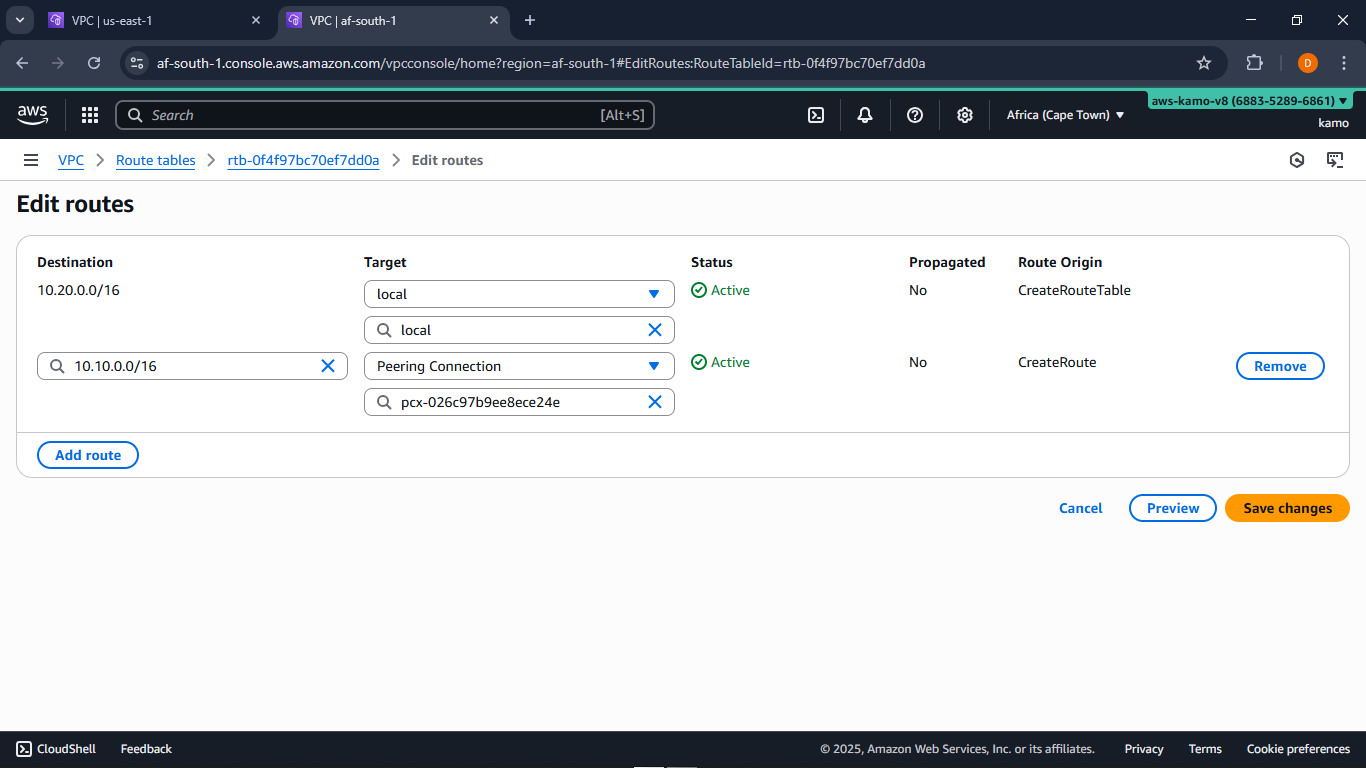Navigate back via the Route tables breadcrumb
Image resolution: width=1366 pixels, height=768 pixels.
(x=155, y=160)
